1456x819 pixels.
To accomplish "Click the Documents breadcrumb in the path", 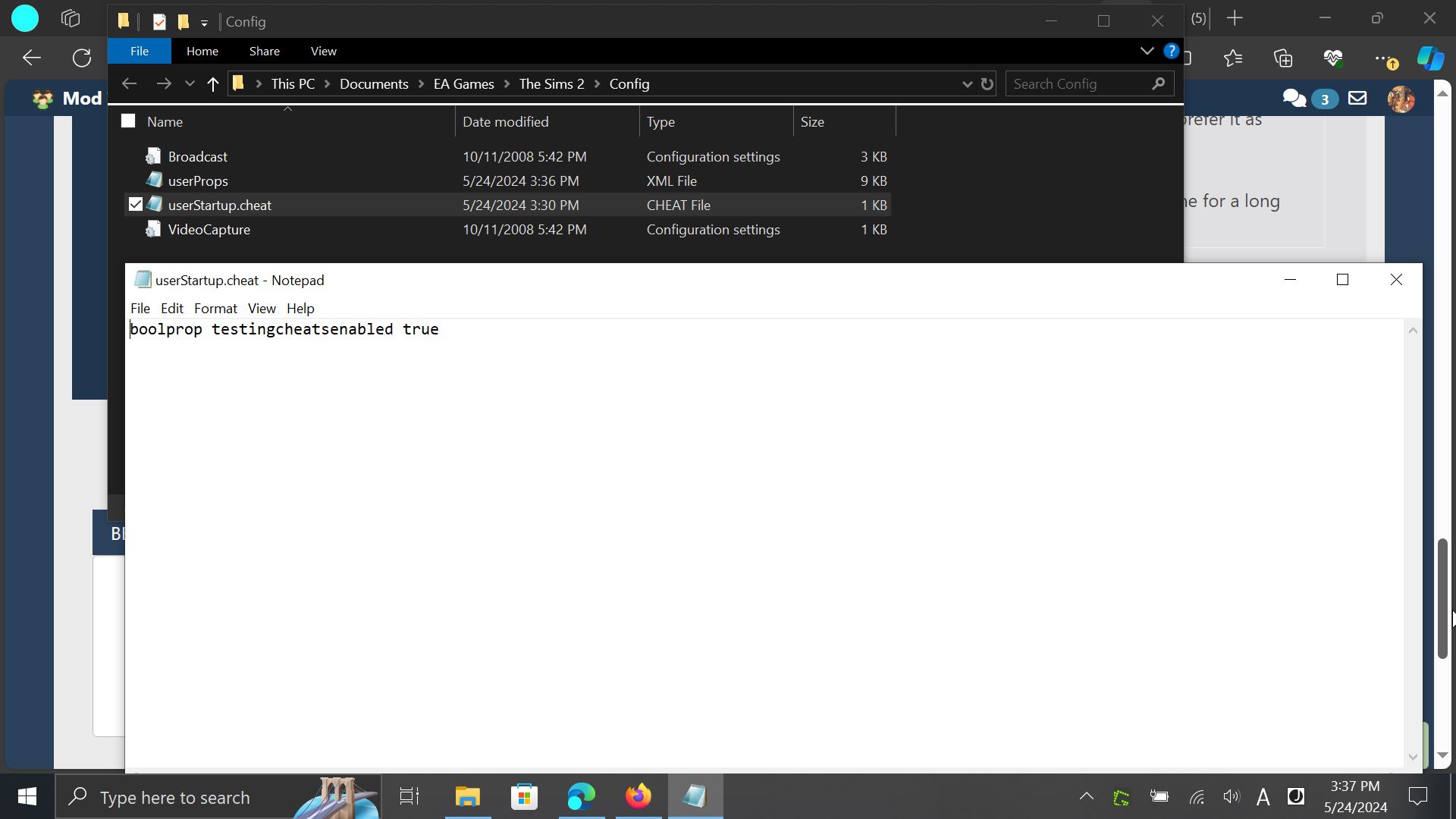I will pos(374,84).
